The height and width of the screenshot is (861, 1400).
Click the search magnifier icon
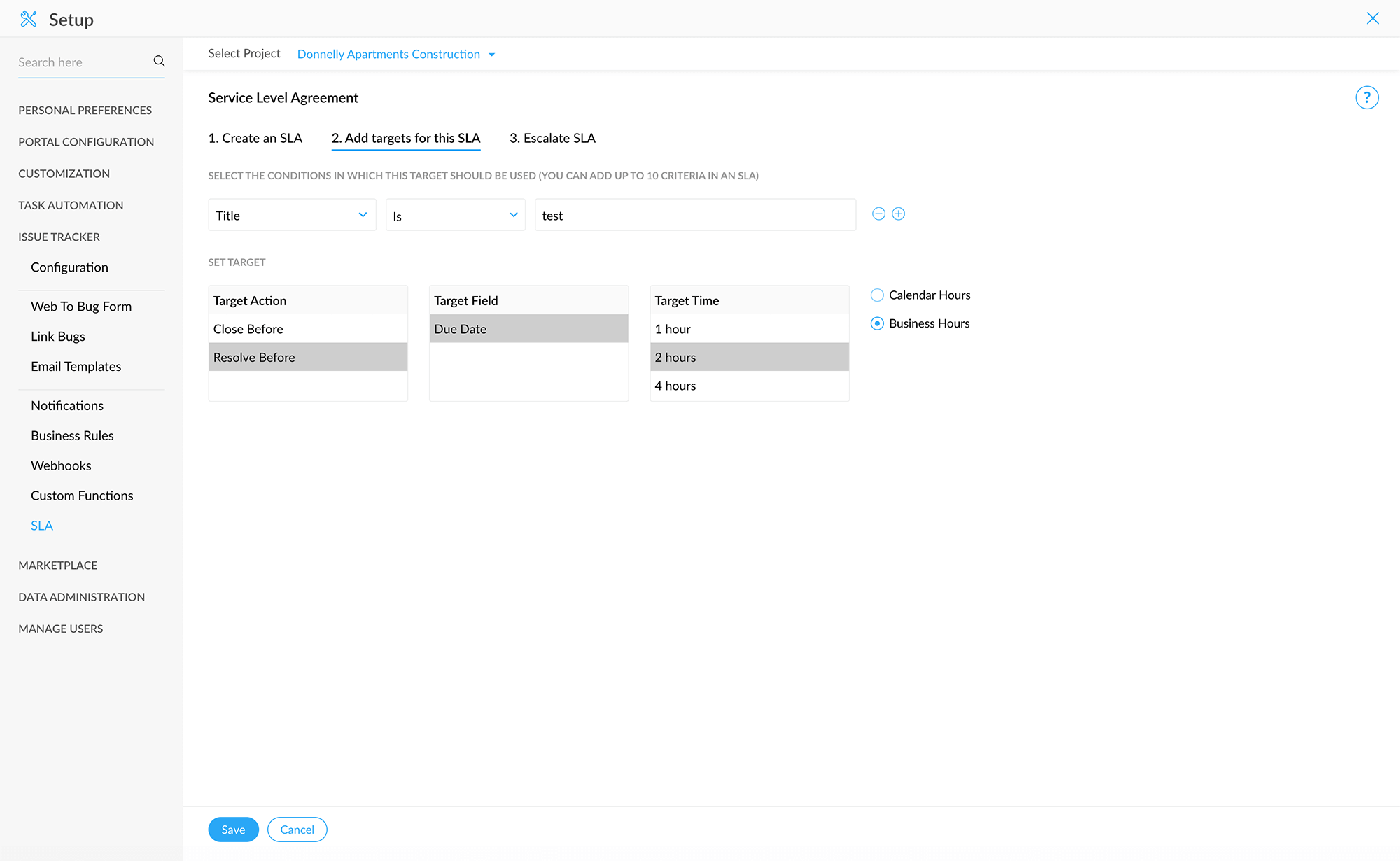[x=159, y=62]
